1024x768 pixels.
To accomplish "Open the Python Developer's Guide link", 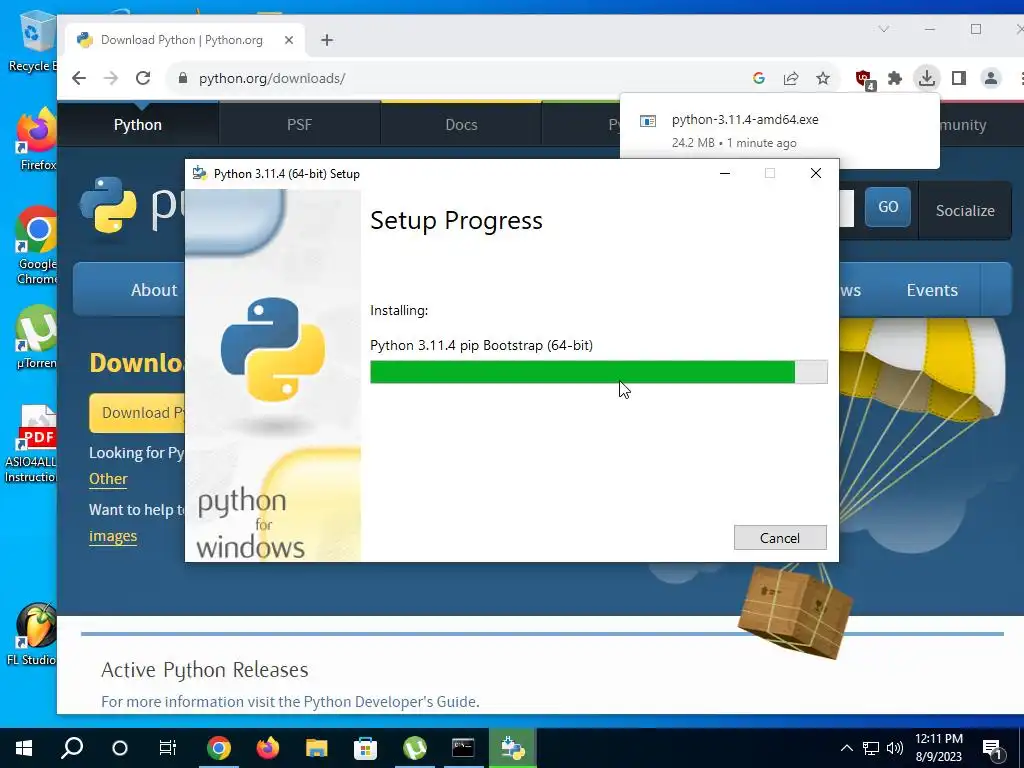I will [390, 701].
